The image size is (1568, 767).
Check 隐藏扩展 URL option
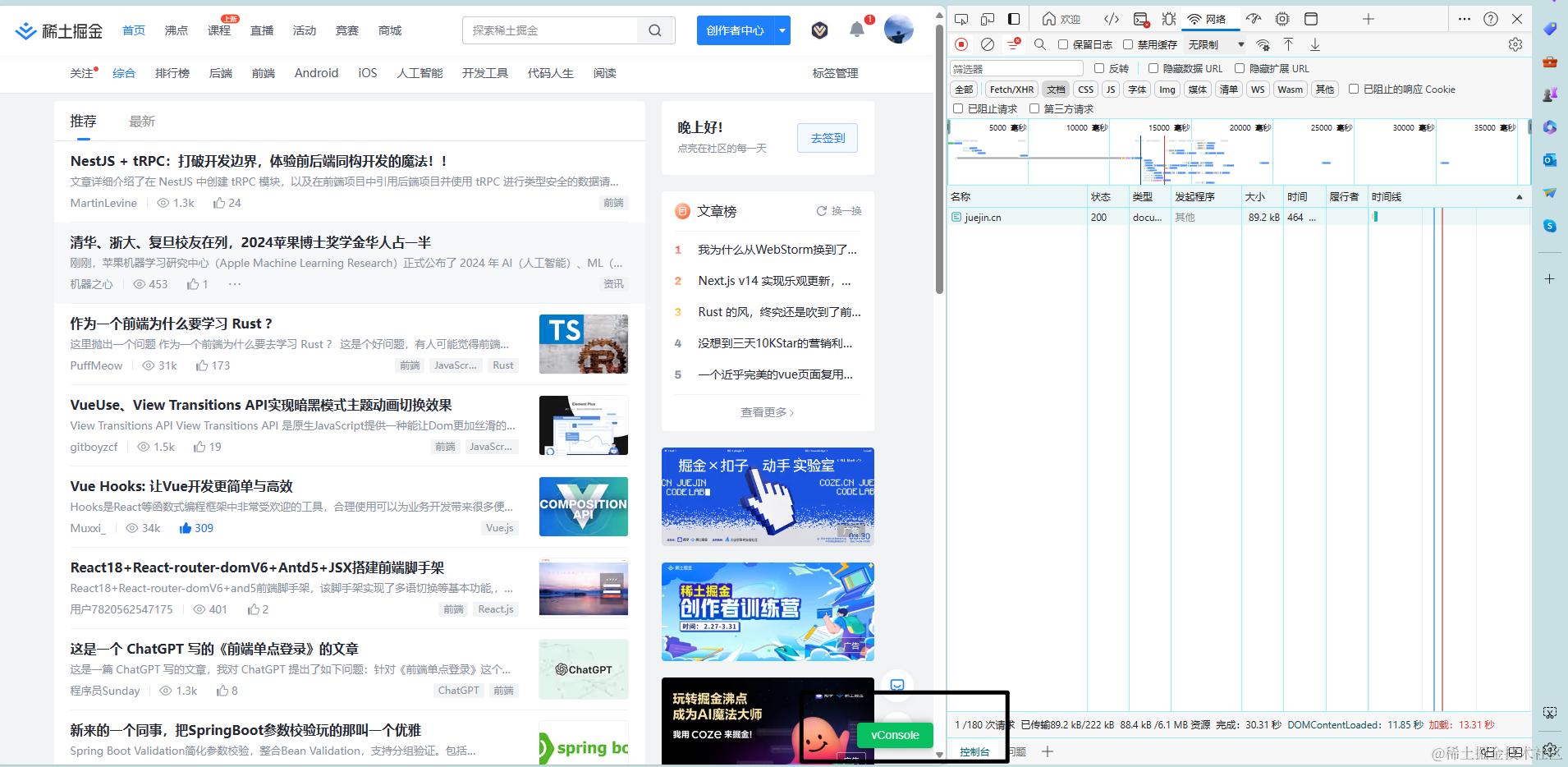[1240, 68]
